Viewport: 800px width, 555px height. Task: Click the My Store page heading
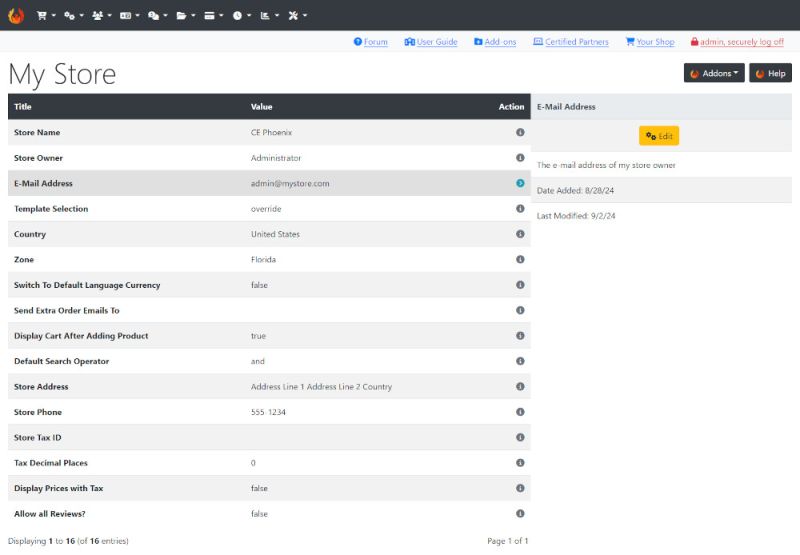[62, 74]
